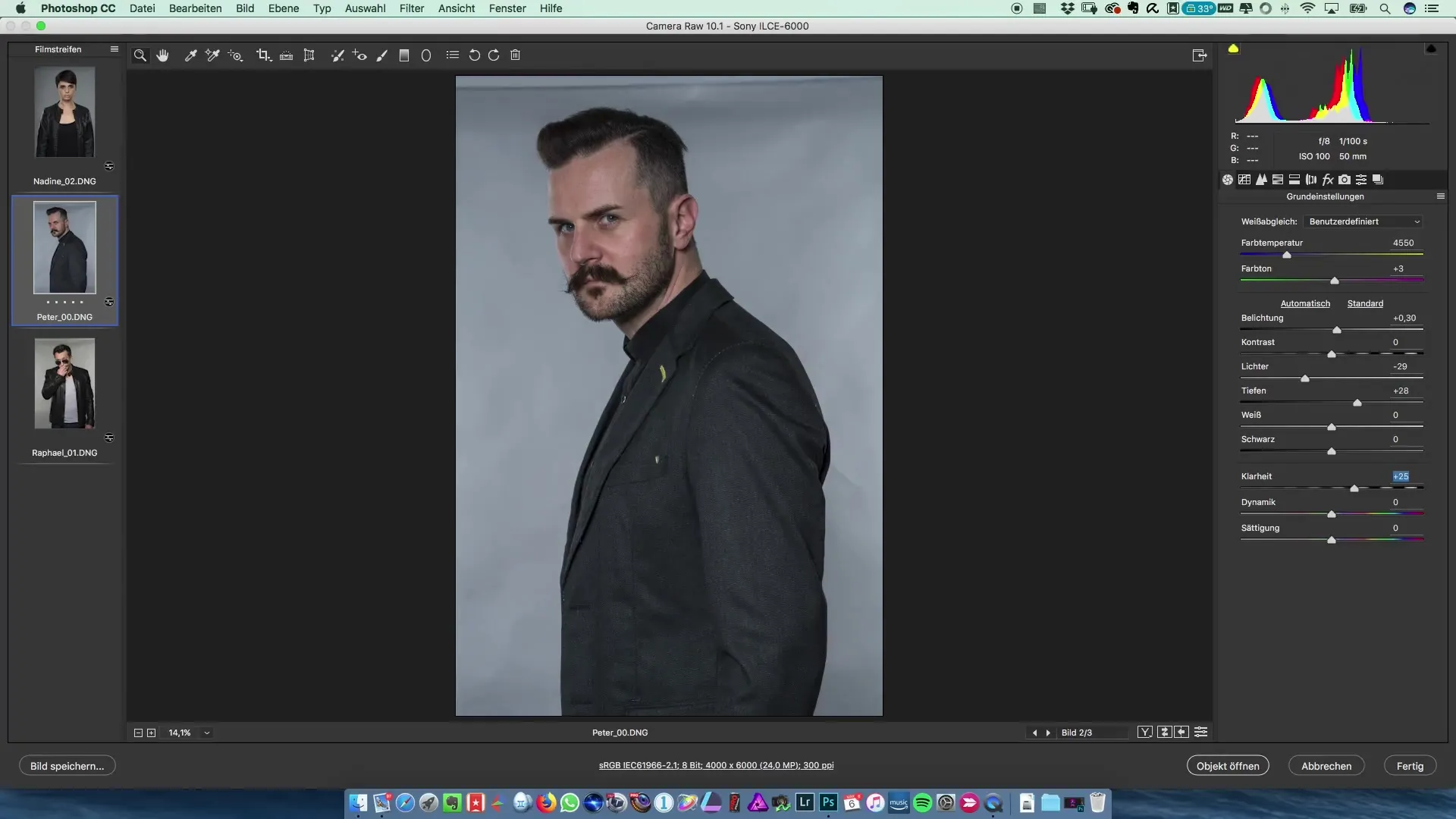This screenshot has width=1456, height=819.
Task: Copy current settings to Before
Action: 1182,733
